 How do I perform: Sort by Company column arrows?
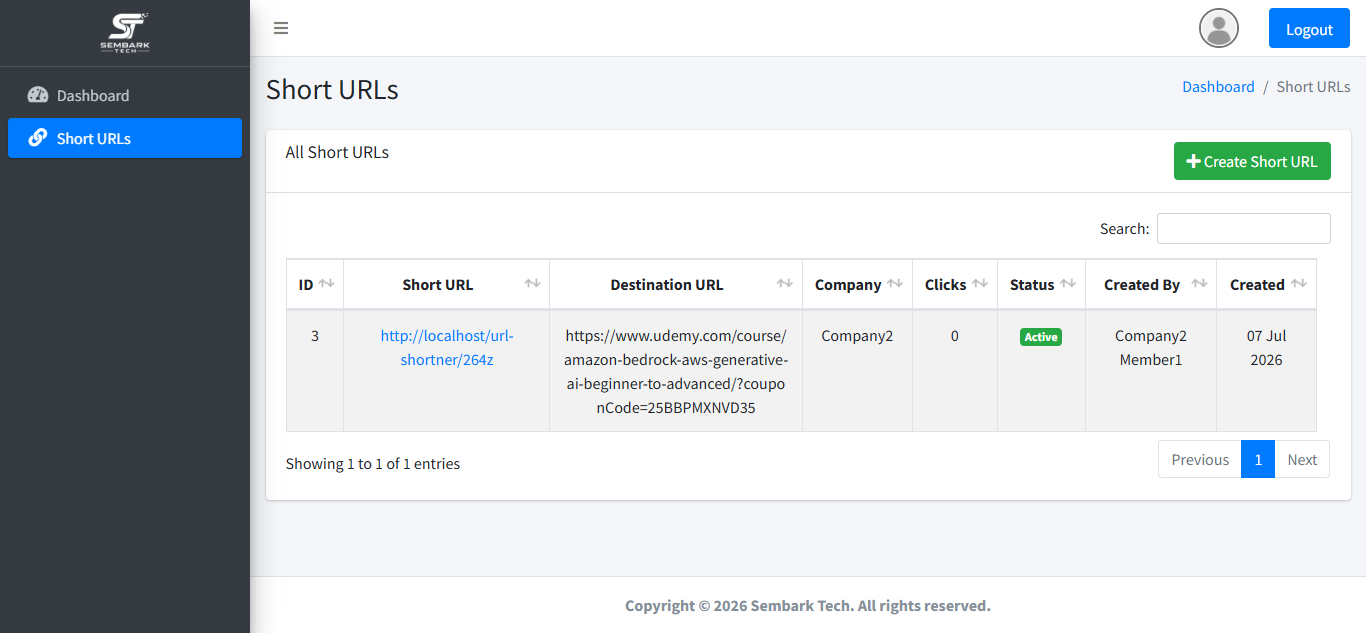(x=895, y=284)
